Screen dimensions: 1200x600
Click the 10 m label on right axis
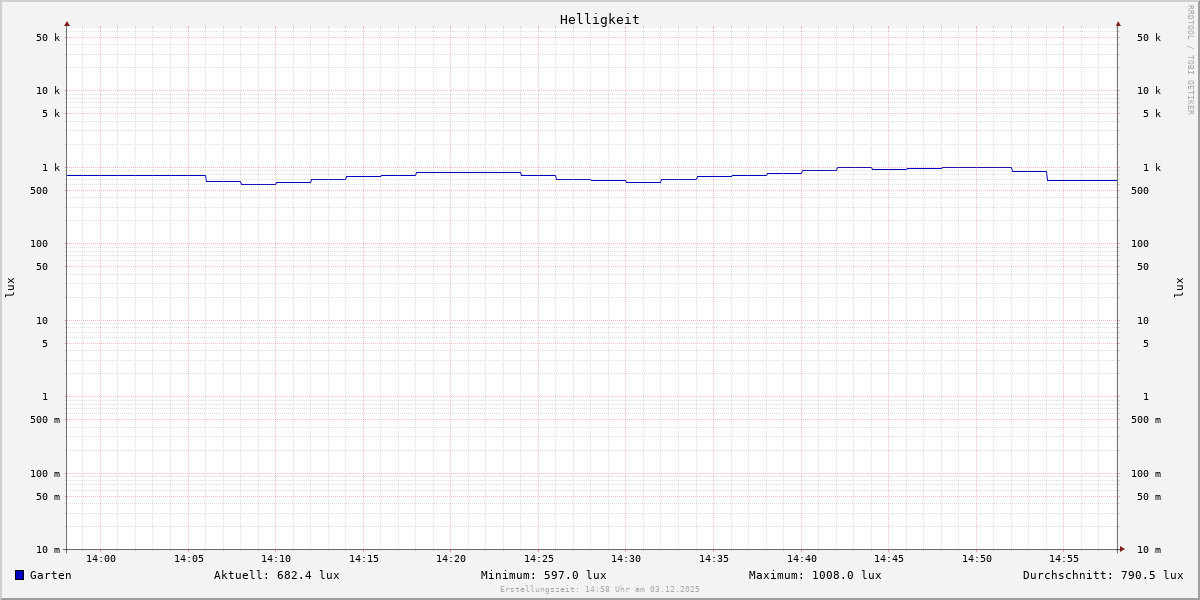click(1149, 550)
